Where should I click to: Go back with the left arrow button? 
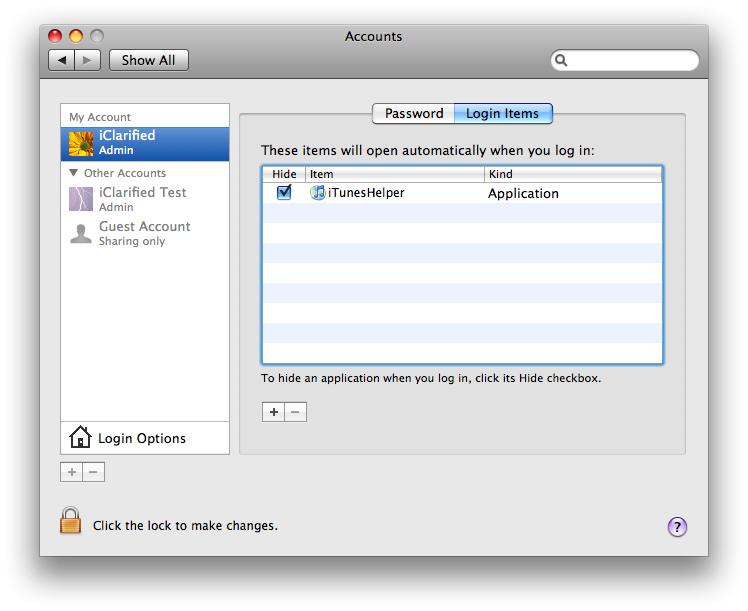tap(62, 60)
